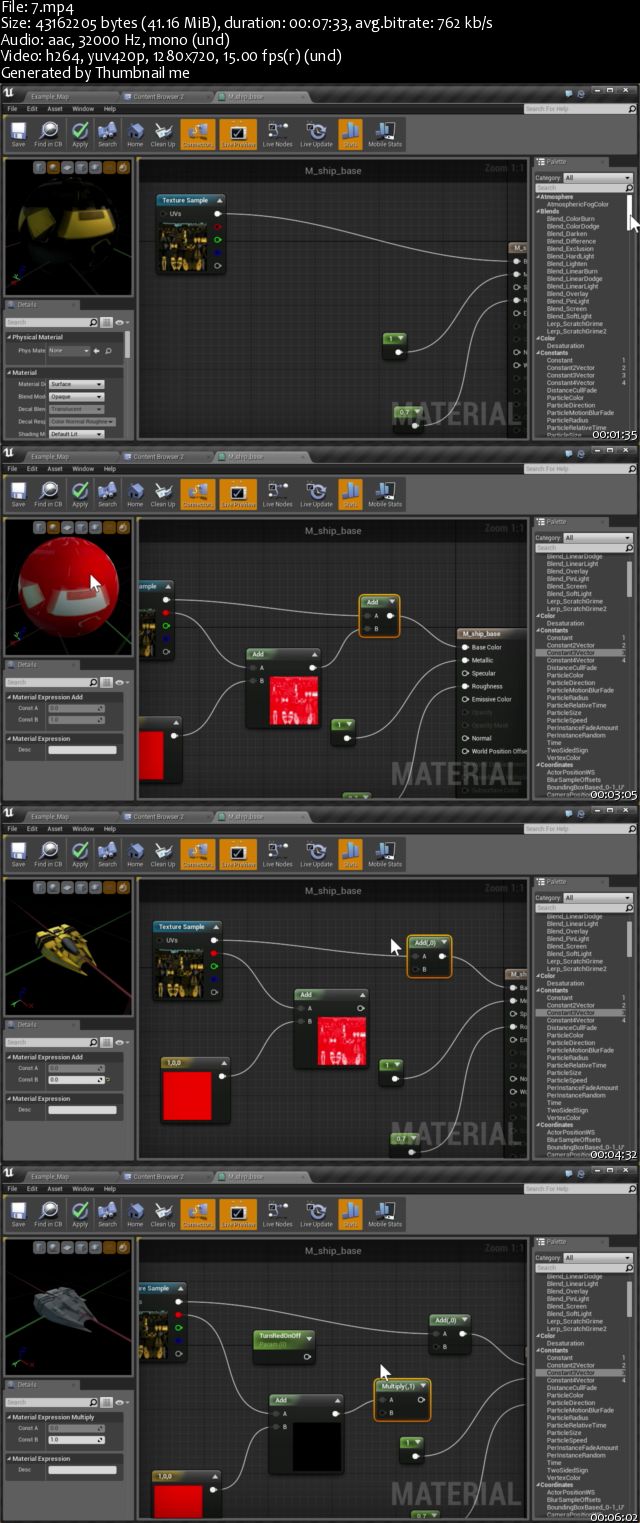Click red 1,0,0 color swatch in 00:06:02 frame
640x1523 pixels.
pyautogui.click(x=178, y=1502)
